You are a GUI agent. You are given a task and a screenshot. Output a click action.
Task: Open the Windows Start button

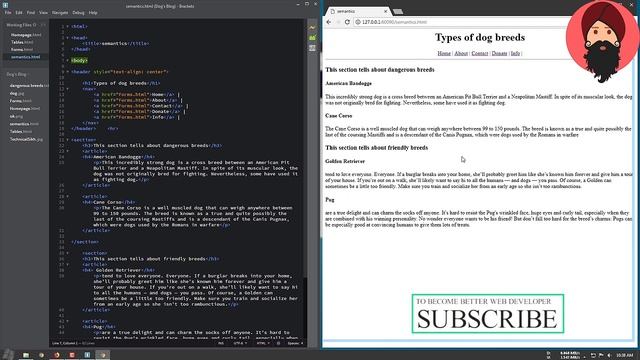coord(9,355)
